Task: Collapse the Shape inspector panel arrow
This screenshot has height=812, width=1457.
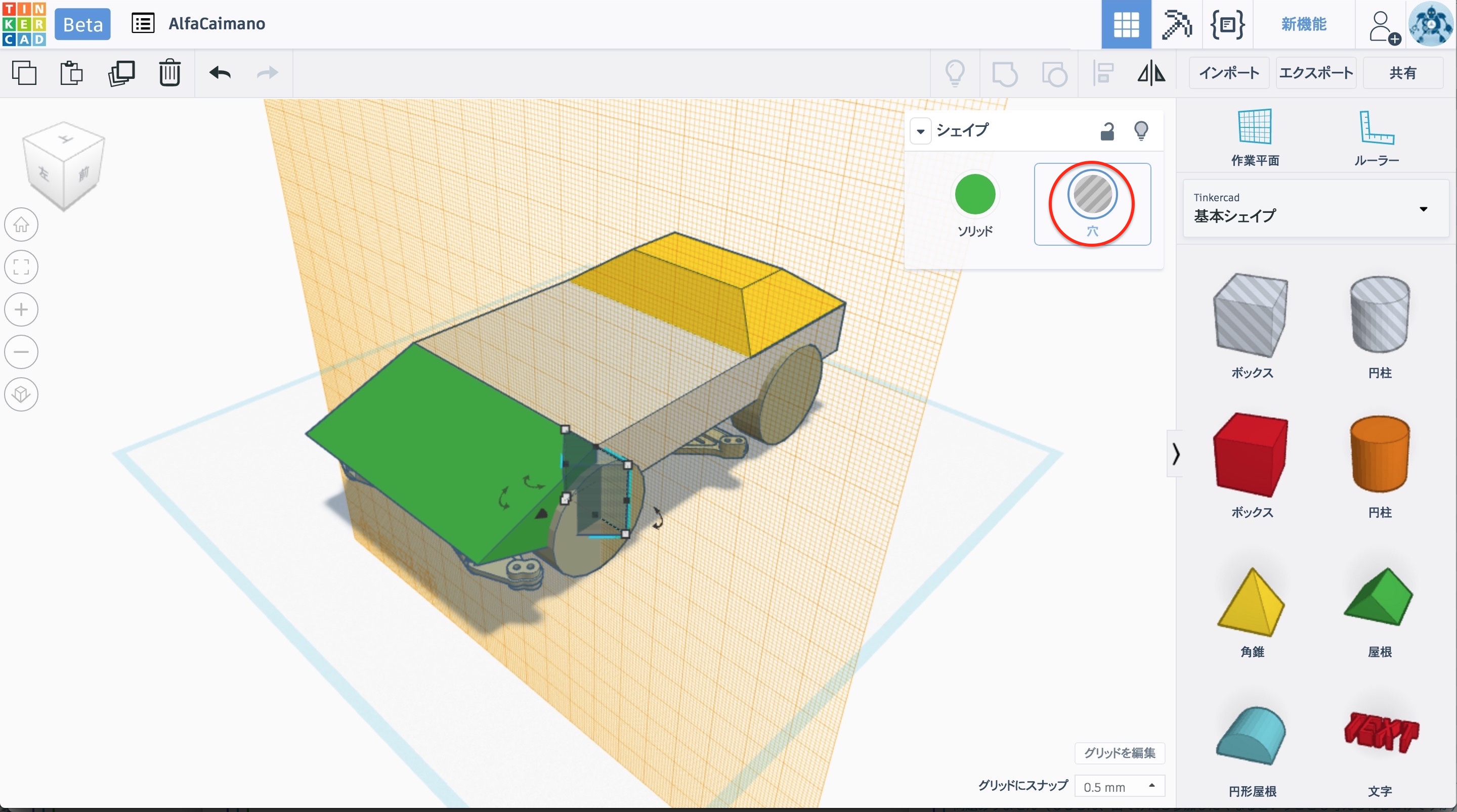Action: 920,131
